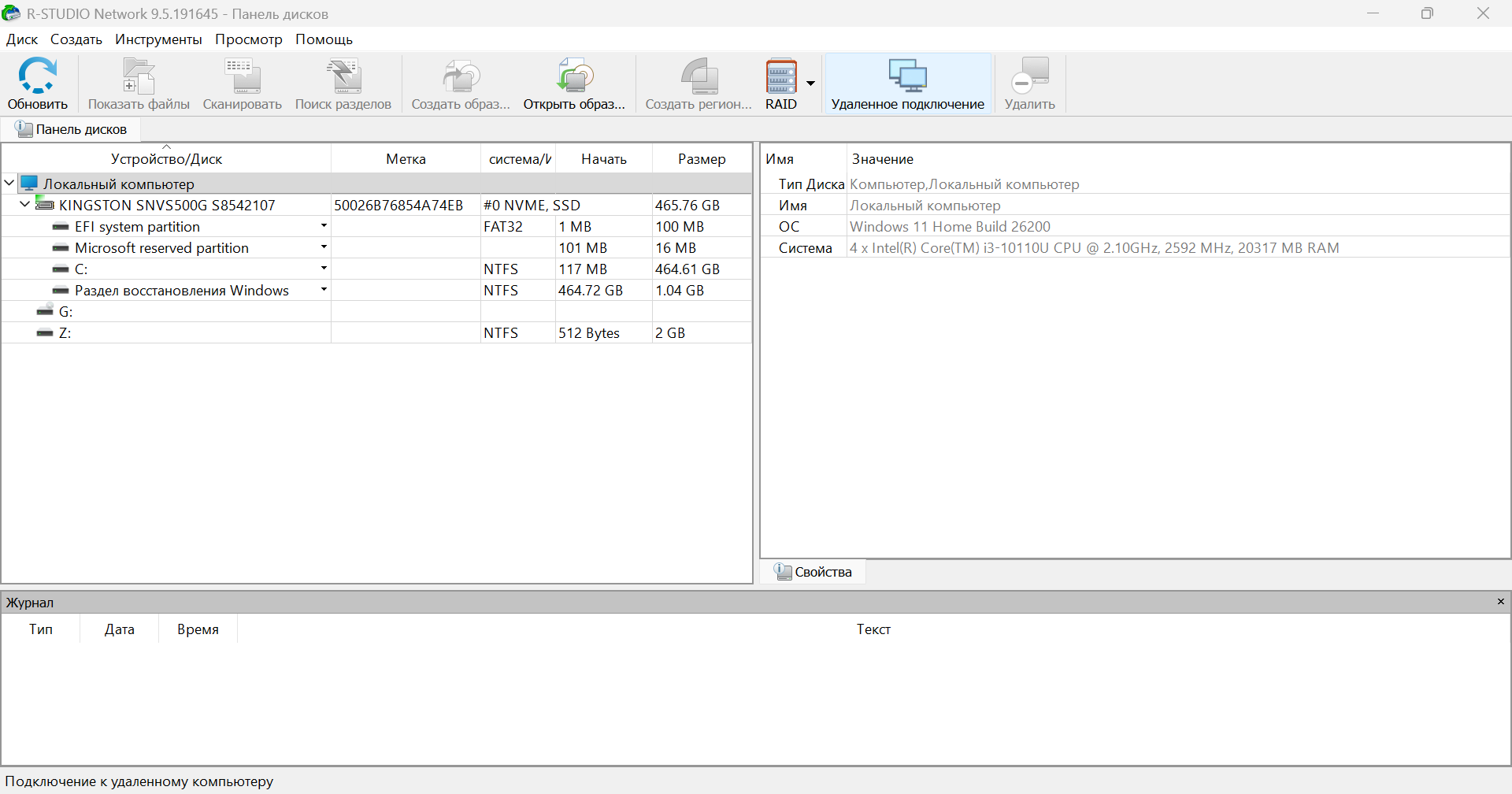
Task: Collapse the KINGSTON SNVS500G disk node
Action: click(25, 205)
